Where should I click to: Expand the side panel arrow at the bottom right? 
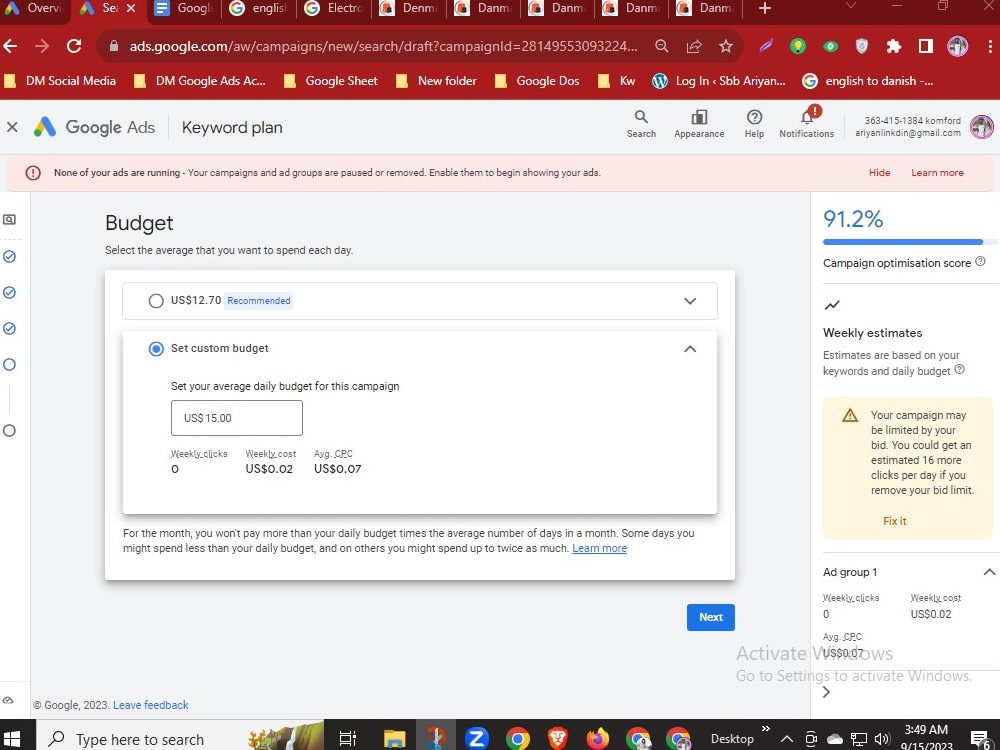pos(827,692)
